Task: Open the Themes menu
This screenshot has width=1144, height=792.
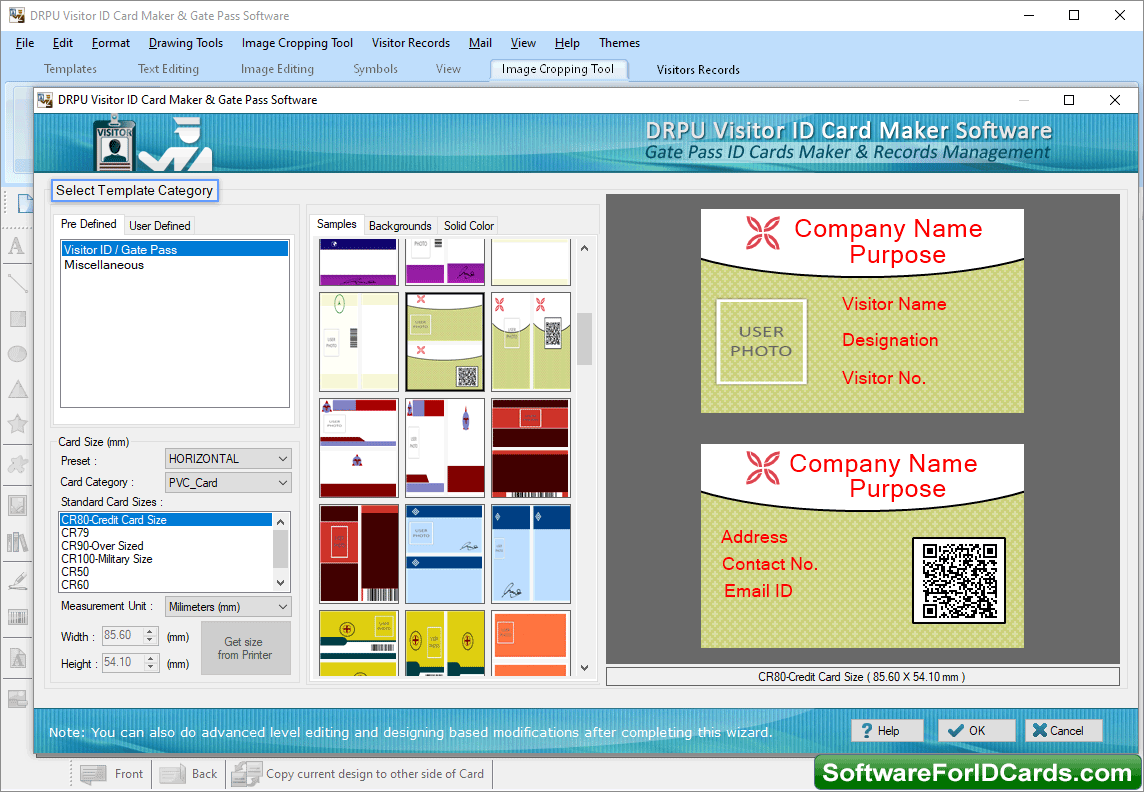Action: pos(619,43)
